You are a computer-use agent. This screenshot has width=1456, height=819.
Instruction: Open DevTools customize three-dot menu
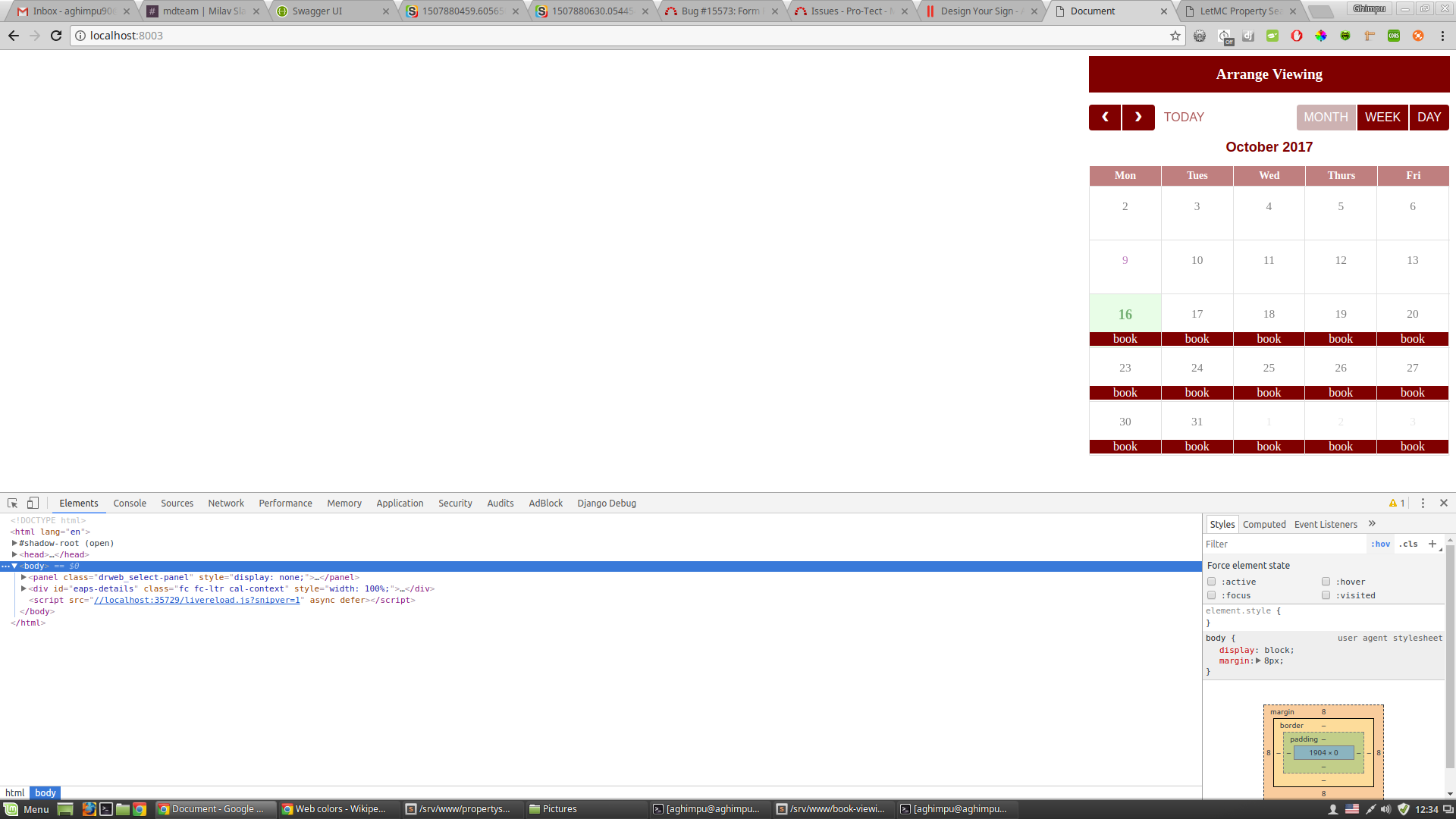(1423, 503)
